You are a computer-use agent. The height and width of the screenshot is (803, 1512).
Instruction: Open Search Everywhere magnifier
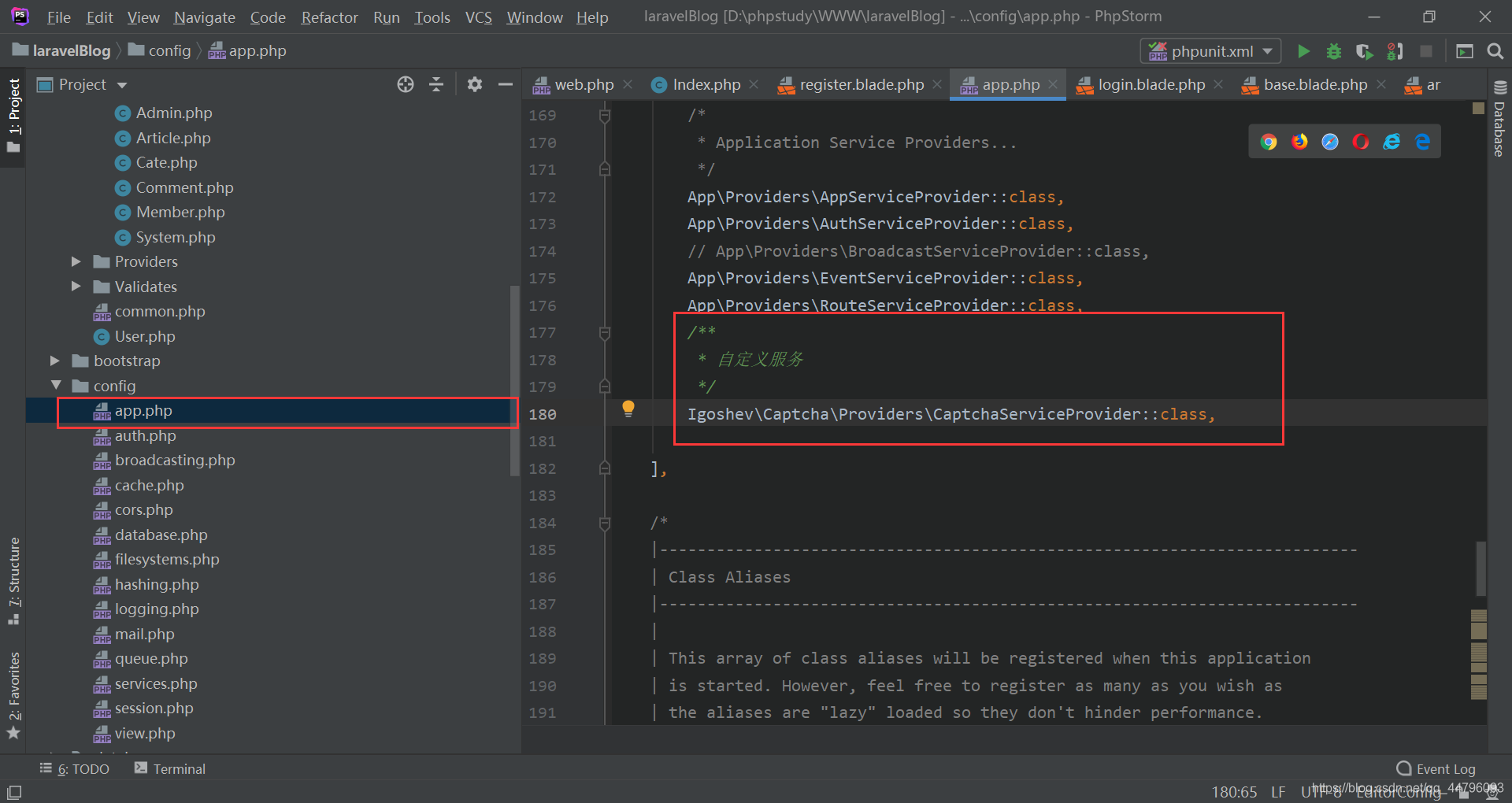pyautogui.click(x=1495, y=51)
